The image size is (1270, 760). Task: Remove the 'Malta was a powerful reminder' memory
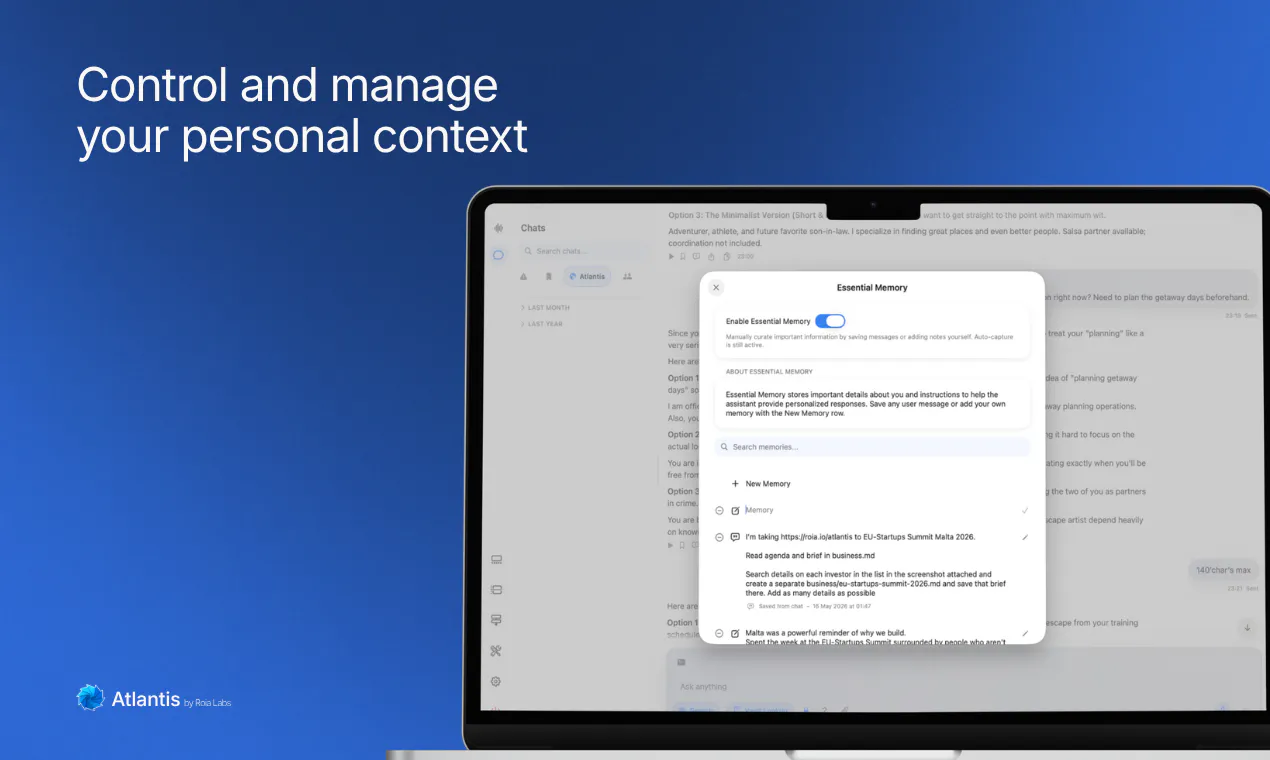pyautogui.click(x=719, y=633)
